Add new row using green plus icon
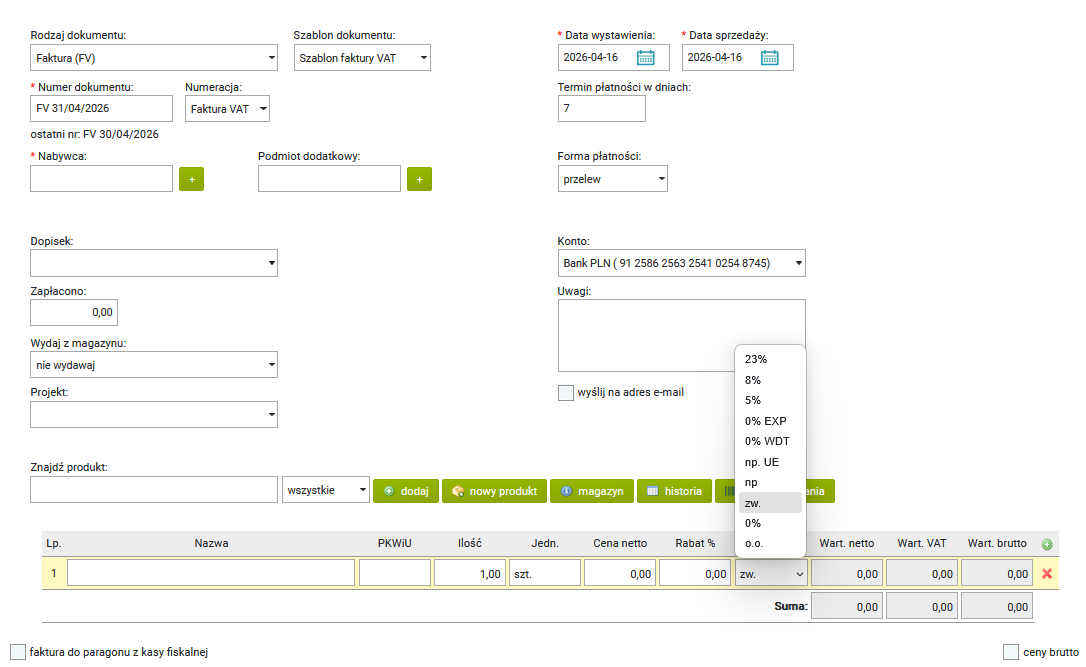This screenshot has height=667, width=1086. pos(1047,544)
